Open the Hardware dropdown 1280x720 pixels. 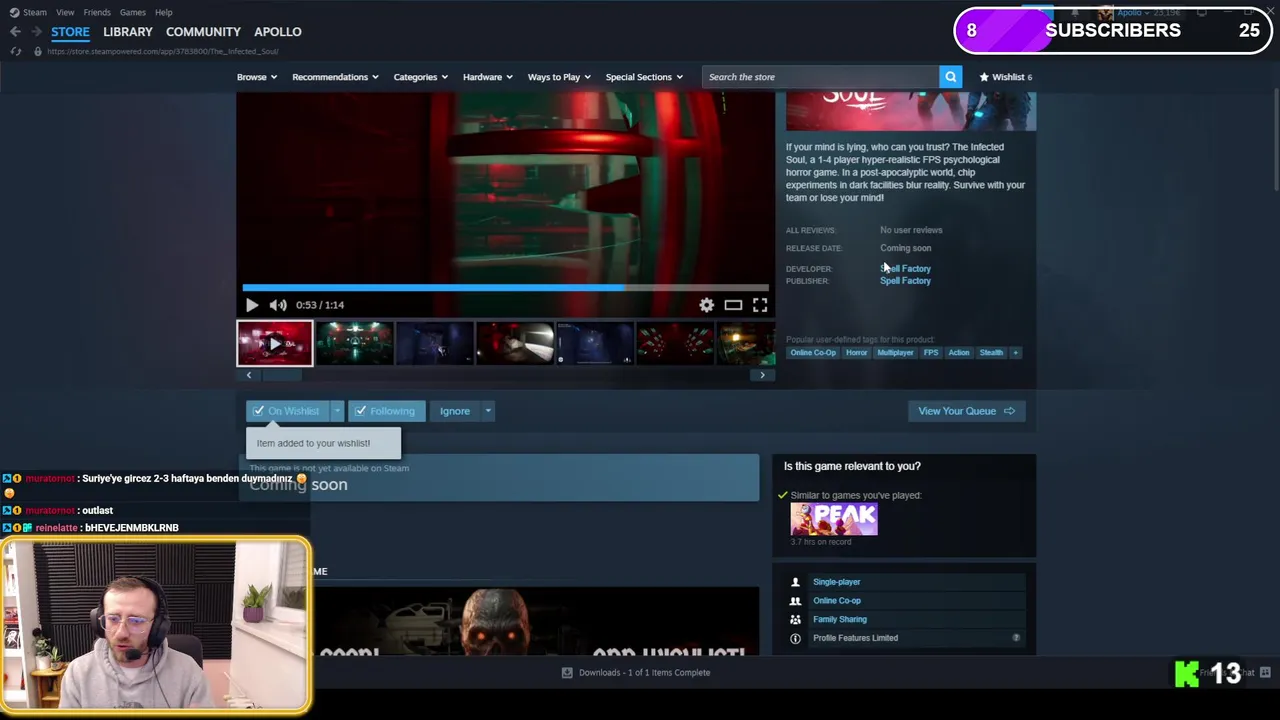[487, 77]
